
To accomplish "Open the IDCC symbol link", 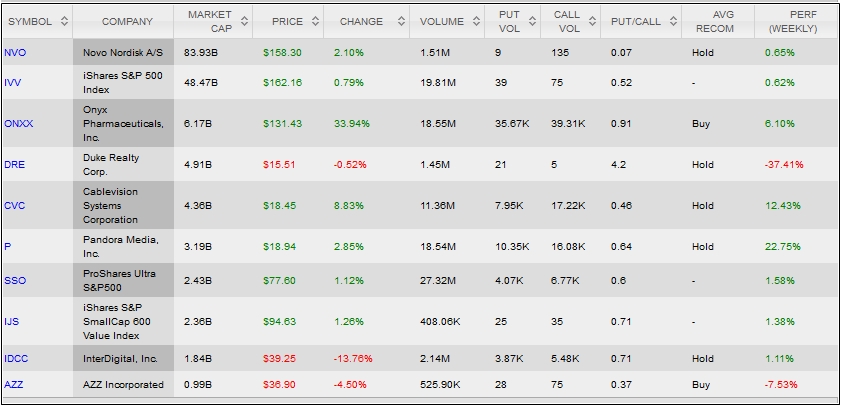I will pyautogui.click(x=17, y=359).
